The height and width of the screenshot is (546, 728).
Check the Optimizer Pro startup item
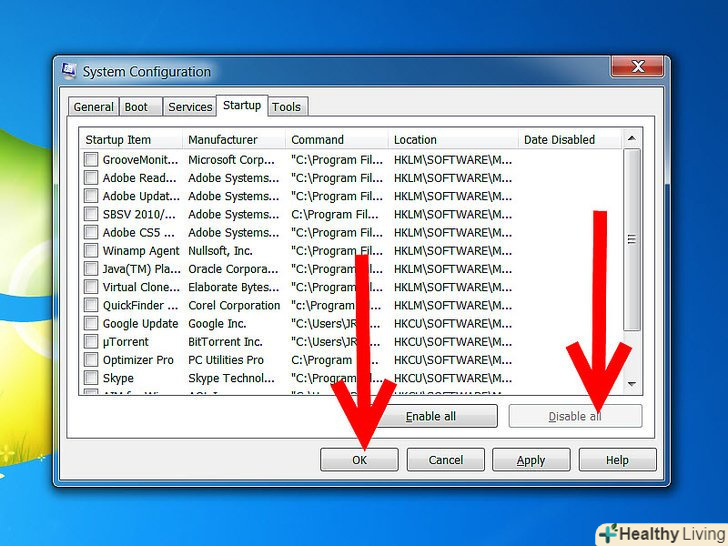(91, 360)
